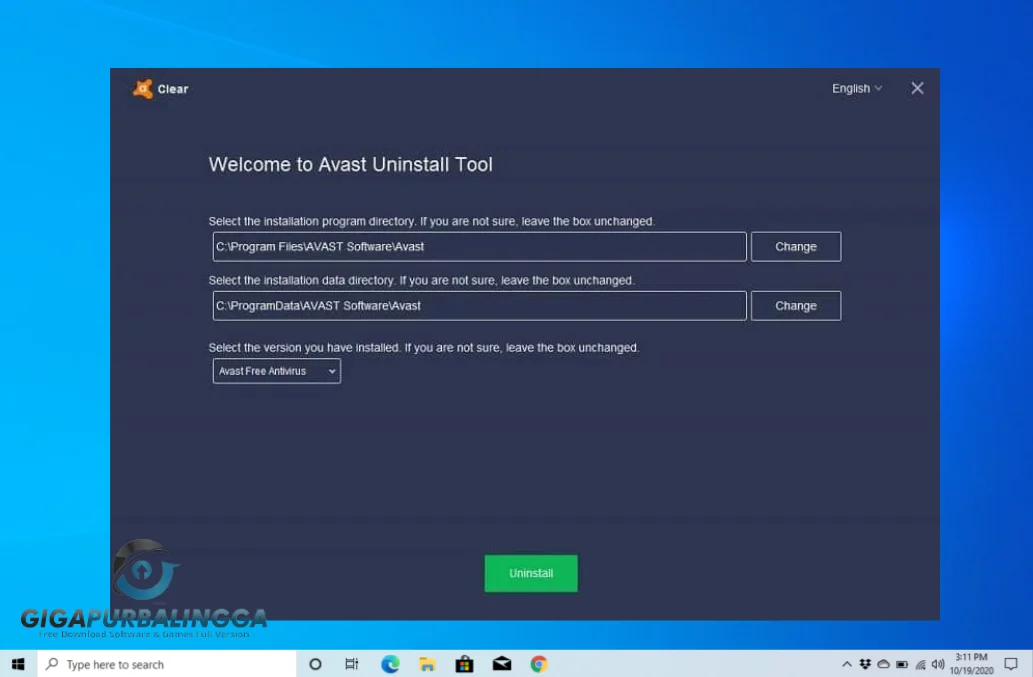Open the Microsoft Store
Viewport: 1033px width, 677px height.
coord(463,664)
